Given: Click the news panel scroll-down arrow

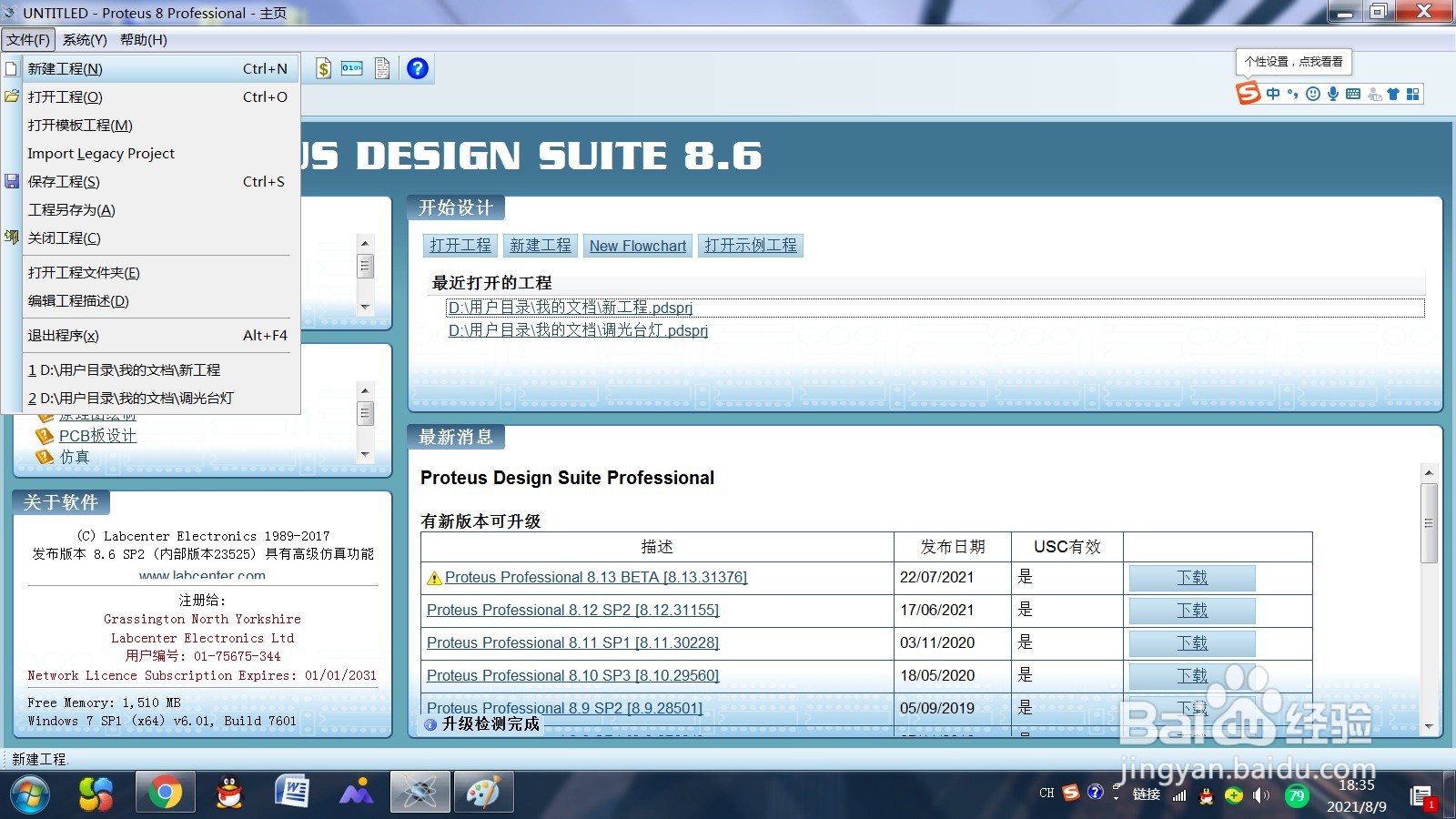Looking at the screenshot, I should pyautogui.click(x=1429, y=727).
